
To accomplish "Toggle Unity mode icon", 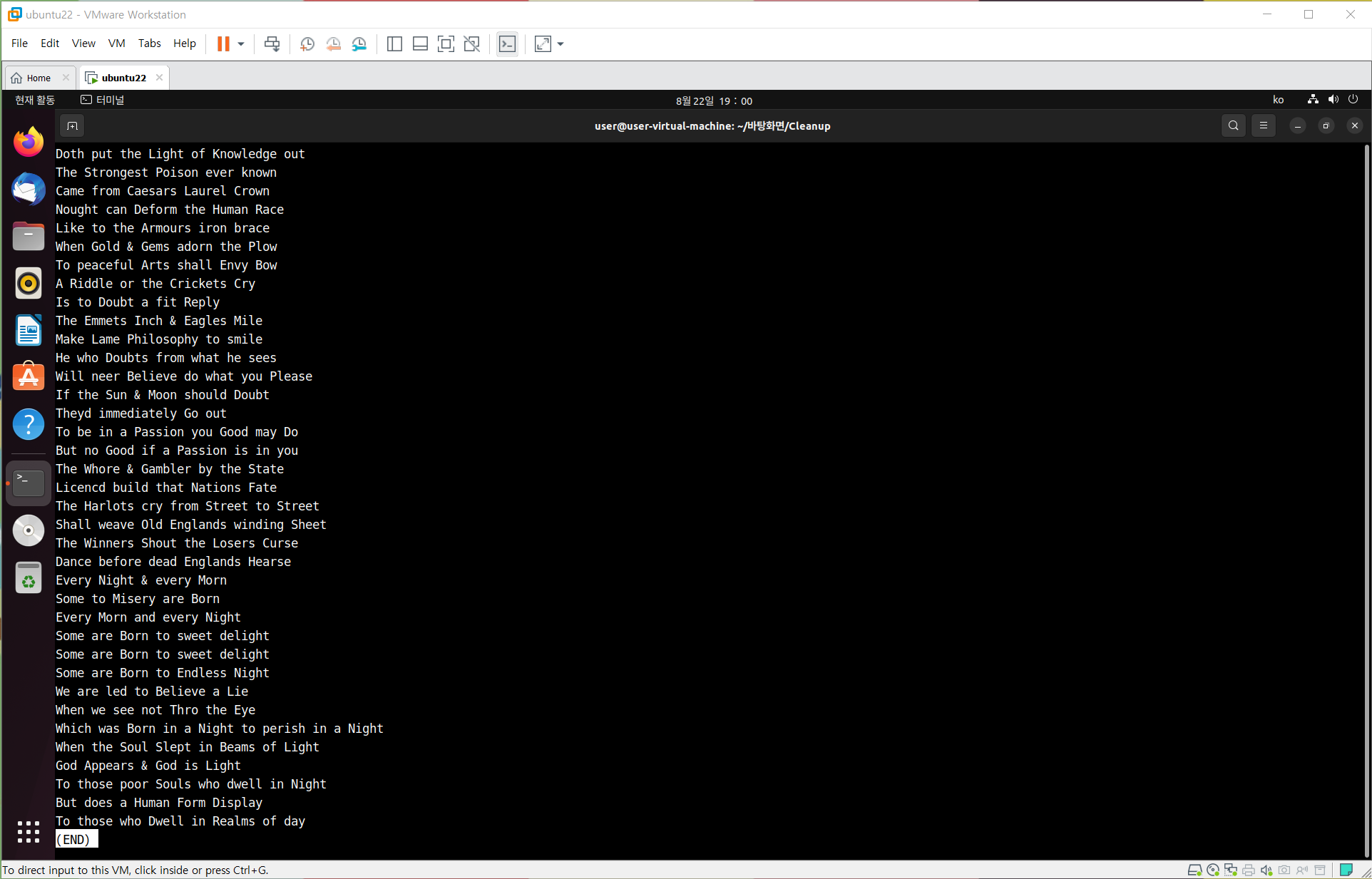I will pos(471,44).
